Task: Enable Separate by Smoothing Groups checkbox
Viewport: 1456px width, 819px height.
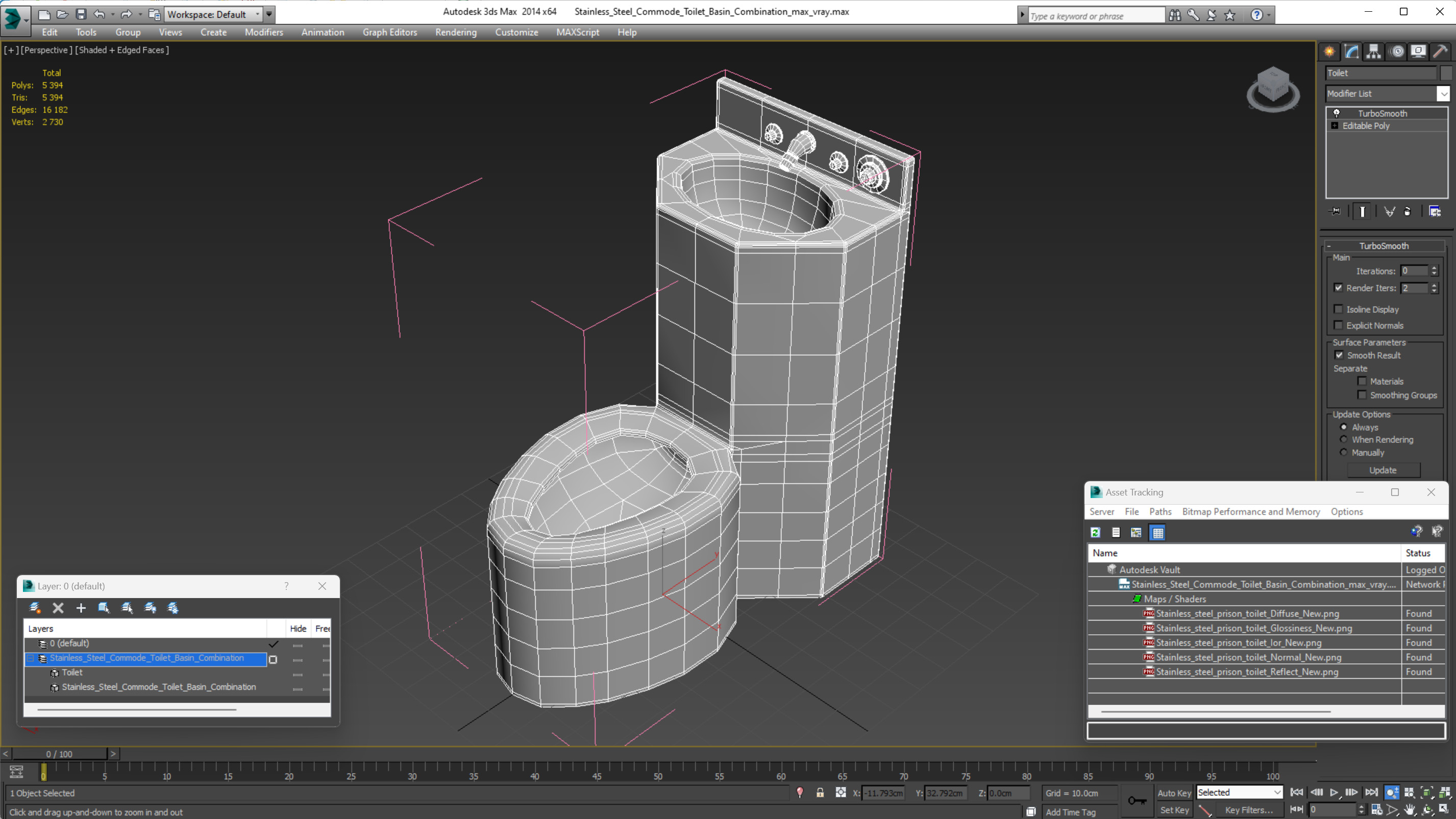Action: click(x=1362, y=395)
